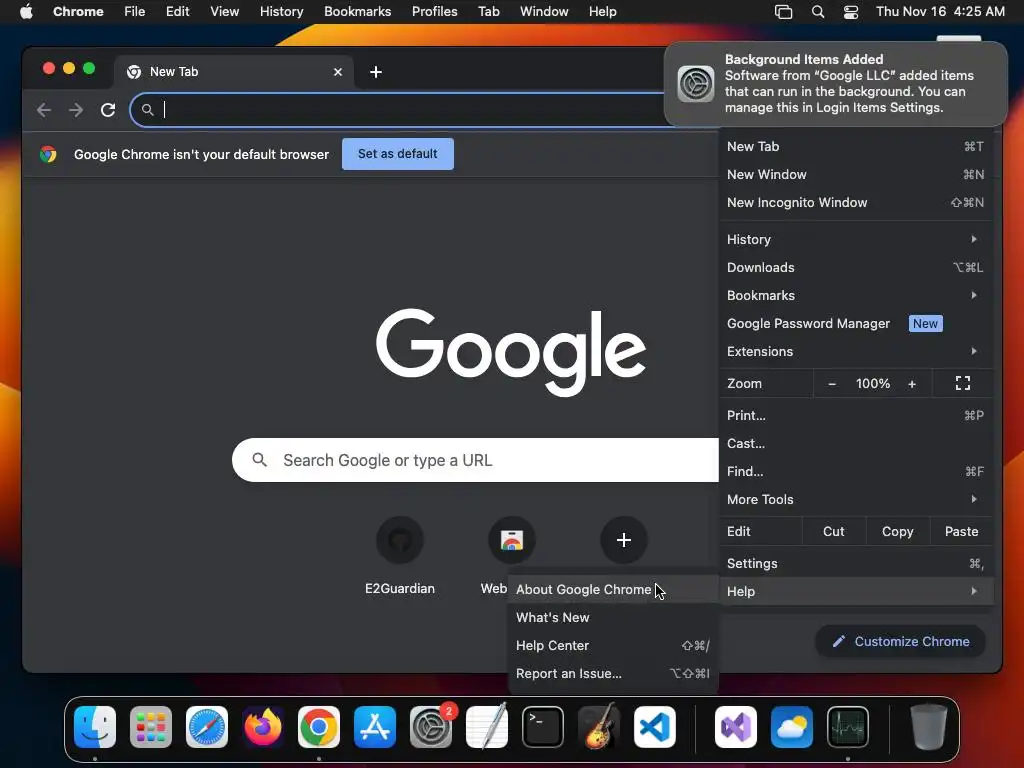Choose Report an Issue...
Viewport: 1024px width, 768px height.
[613, 673]
